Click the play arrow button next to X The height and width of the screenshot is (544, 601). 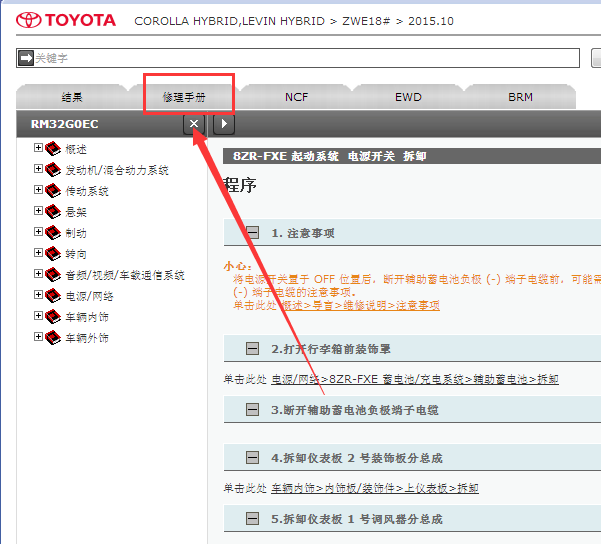(x=224, y=124)
